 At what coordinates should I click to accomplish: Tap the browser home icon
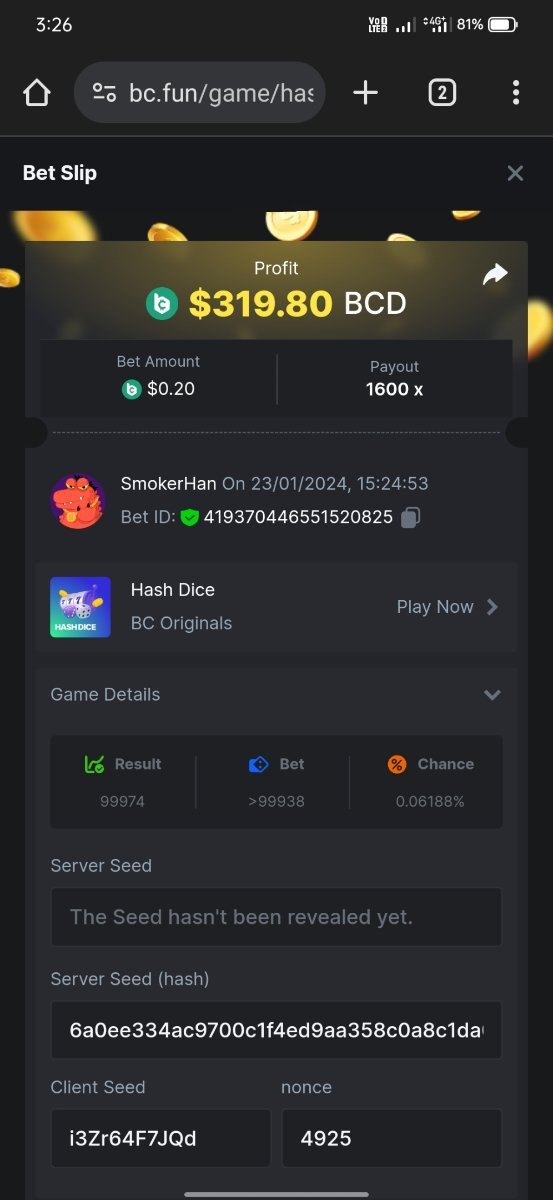coord(37,93)
